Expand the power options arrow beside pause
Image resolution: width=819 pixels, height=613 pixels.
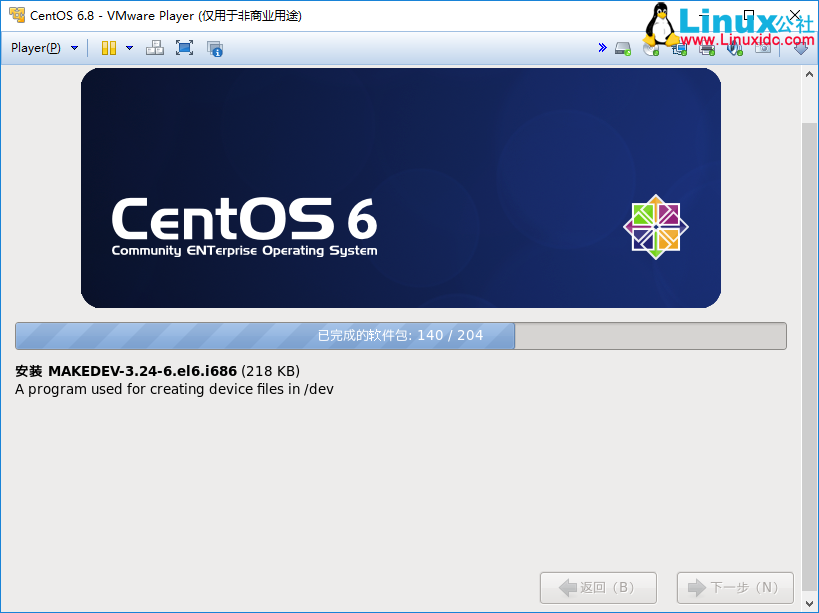[x=129, y=48]
